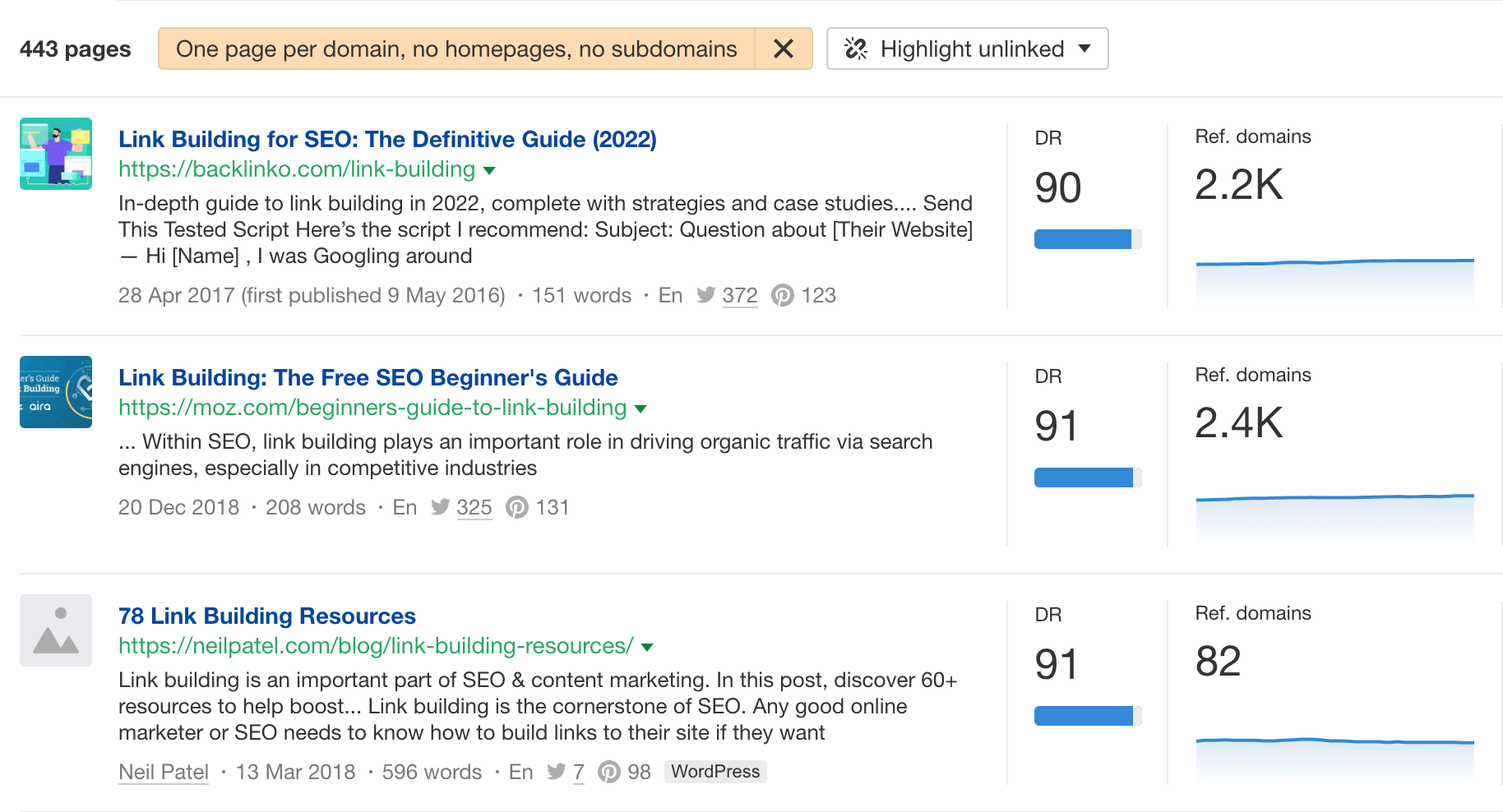The width and height of the screenshot is (1503, 812).
Task: Open the backlinko.com link-building URL
Action: pos(297,169)
